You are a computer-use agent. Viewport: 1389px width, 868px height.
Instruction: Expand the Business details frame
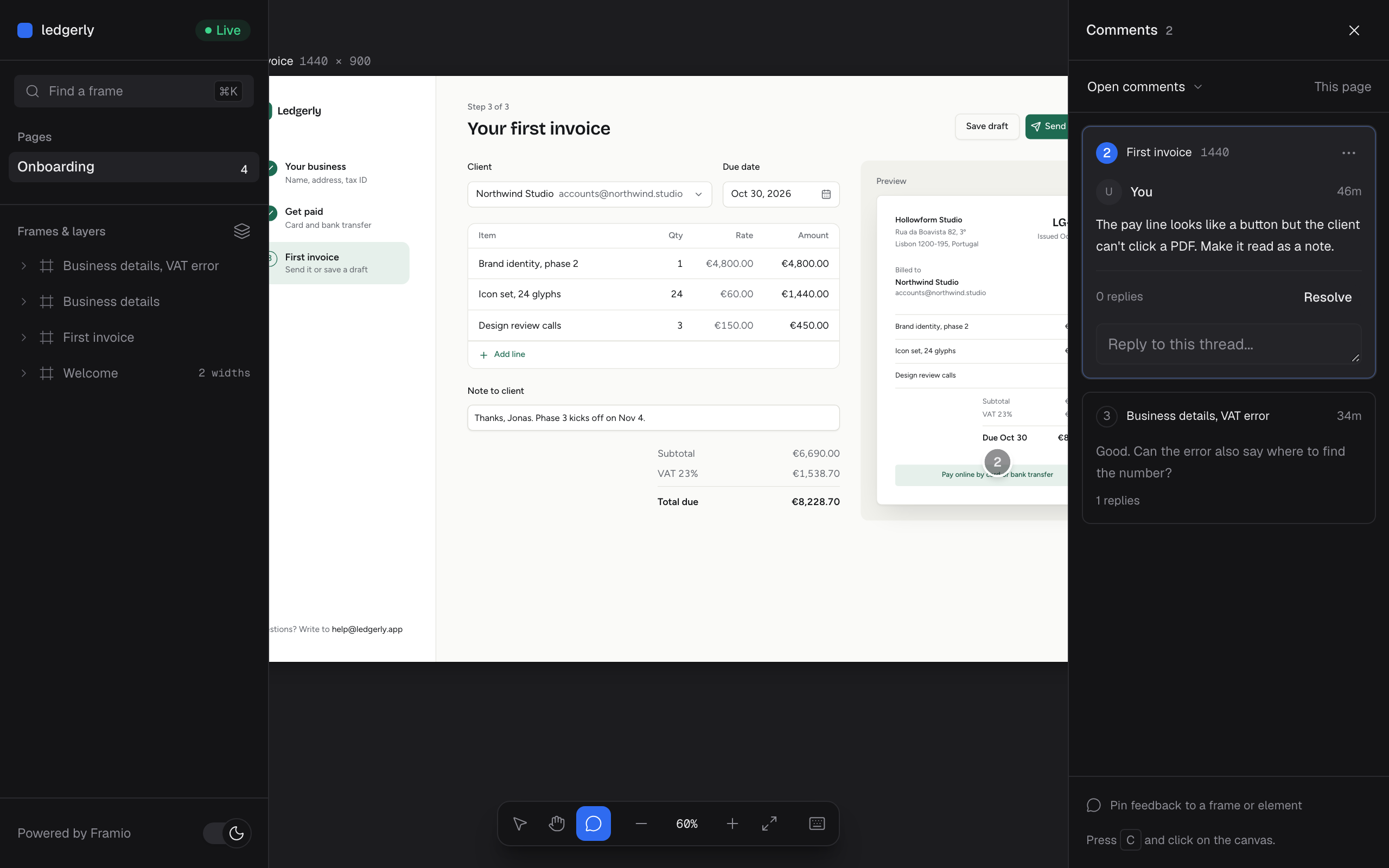click(x=23, y=302)
